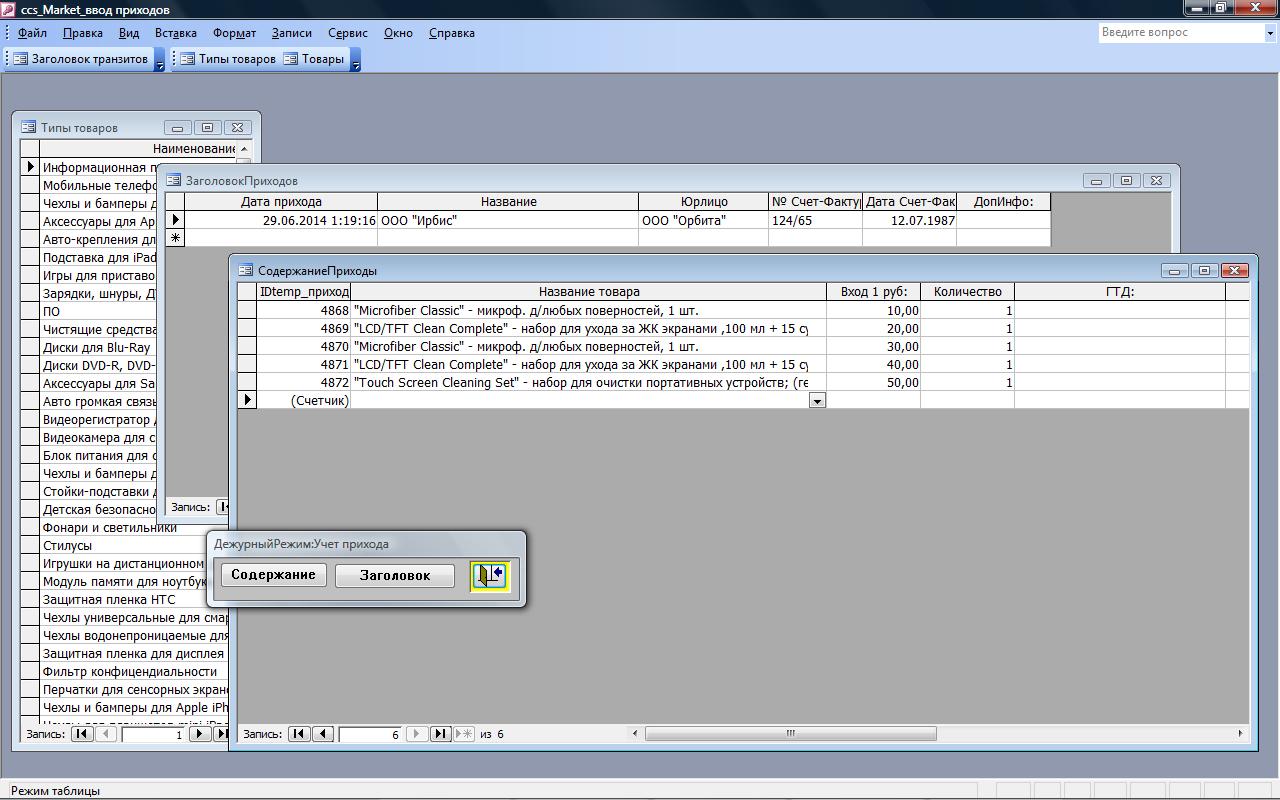Click the Название товара column header

(589, 292)
